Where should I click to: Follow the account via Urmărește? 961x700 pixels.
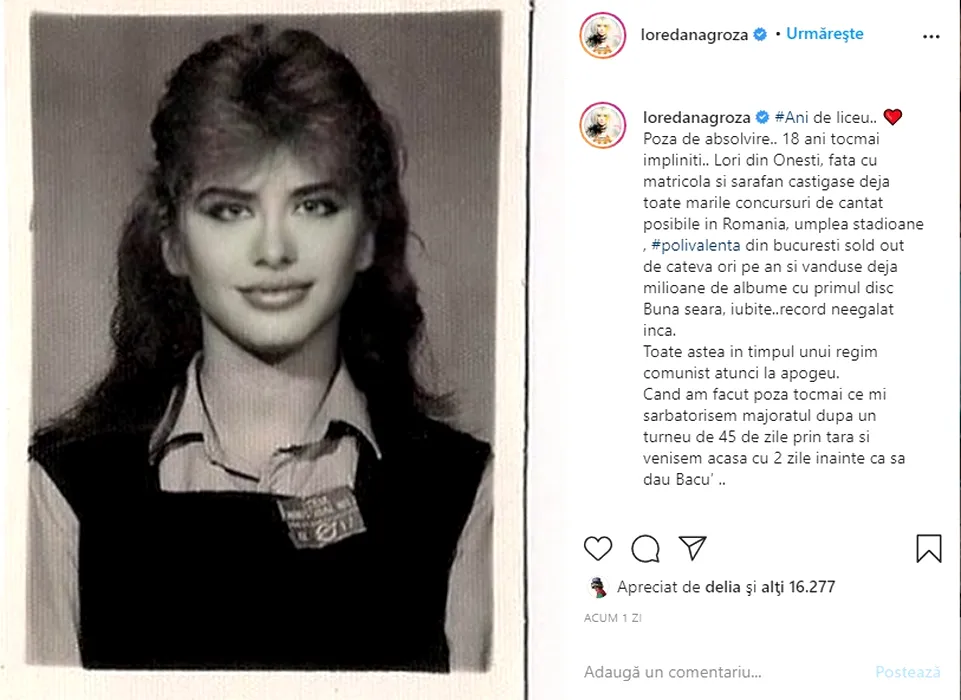point(824,34)
